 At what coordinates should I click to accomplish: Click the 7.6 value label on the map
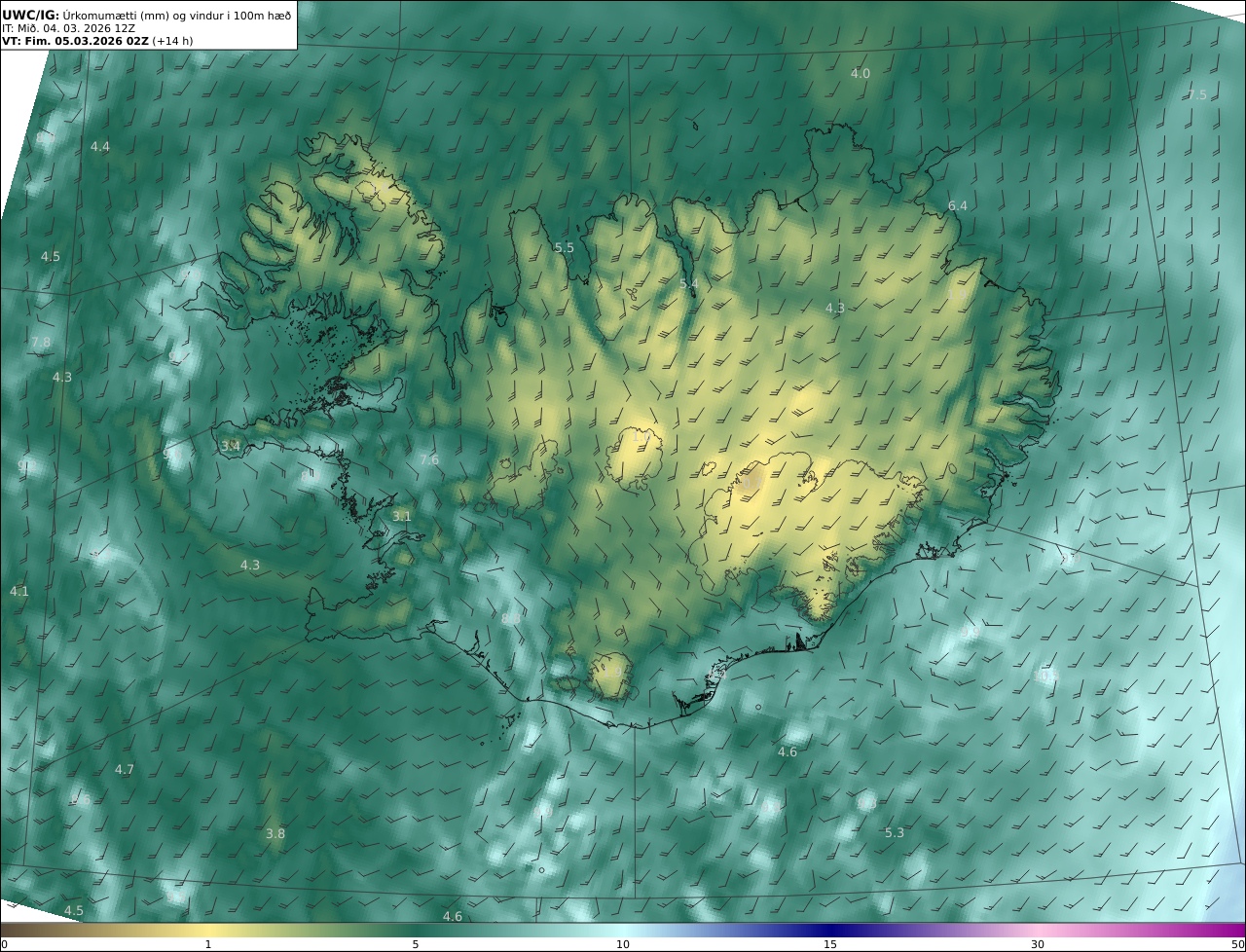429,459
